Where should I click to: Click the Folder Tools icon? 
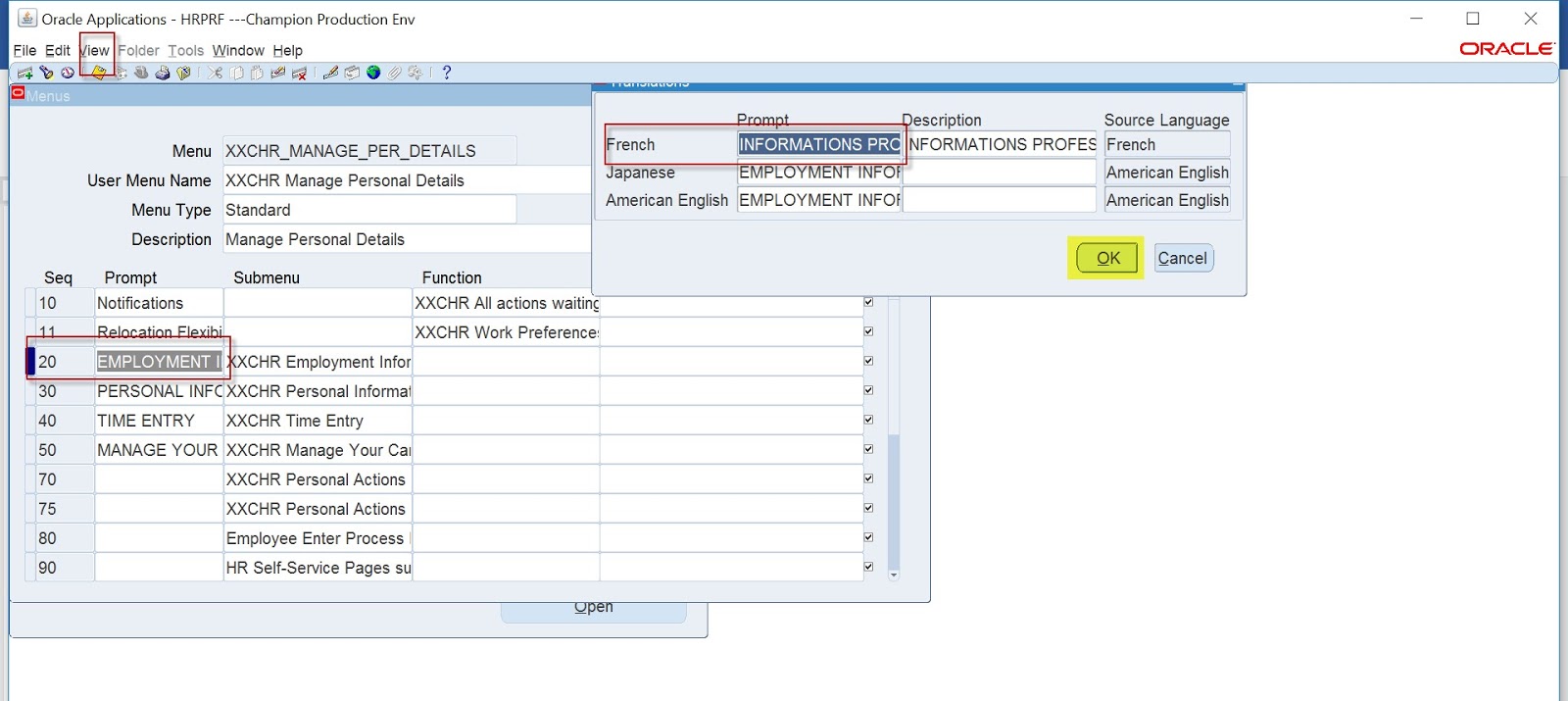coord(415,73)
